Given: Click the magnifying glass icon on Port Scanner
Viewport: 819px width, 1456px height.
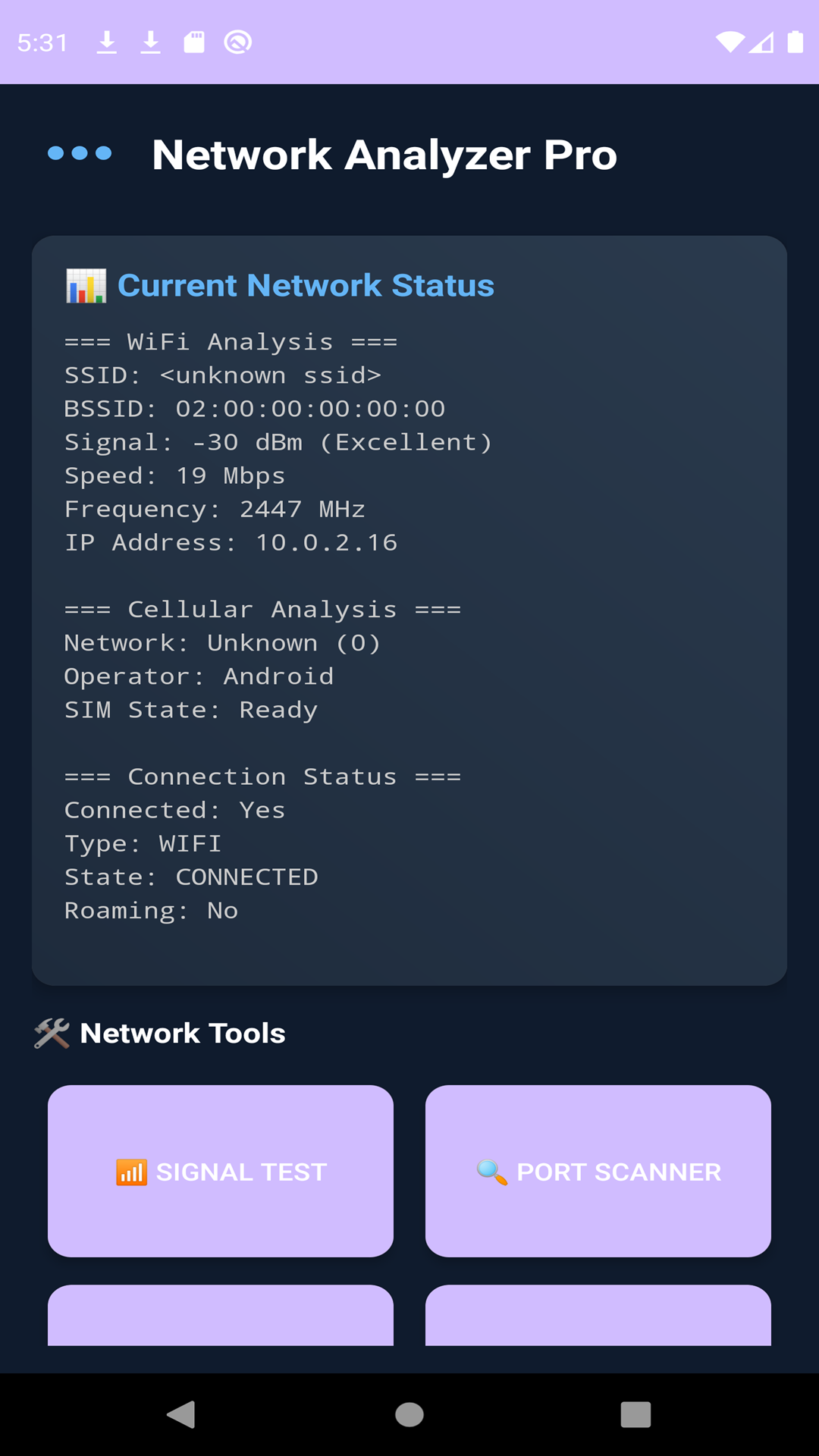Looking at the screenshot, I should click(x=491, y=1172).
